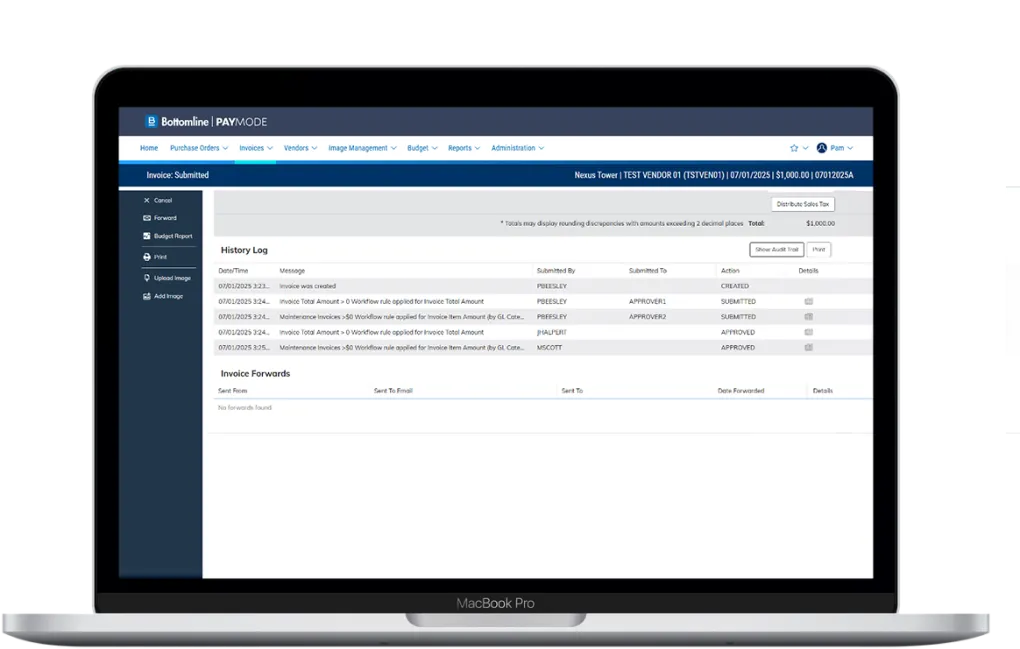Viewport: 1020px width, 649px height.
Task: Click the Add Image icon
Action: point(147,296)
